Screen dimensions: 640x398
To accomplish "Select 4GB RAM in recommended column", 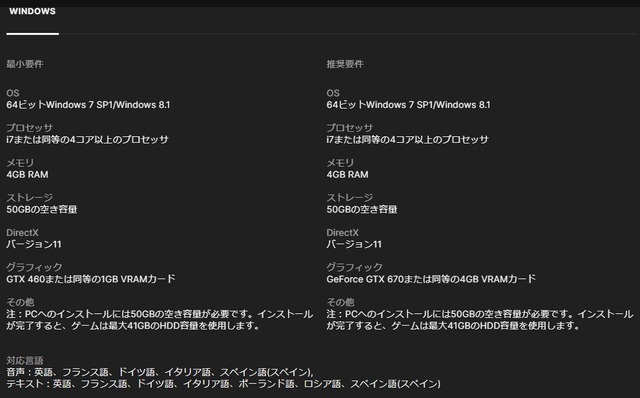I will click(347, 175).
